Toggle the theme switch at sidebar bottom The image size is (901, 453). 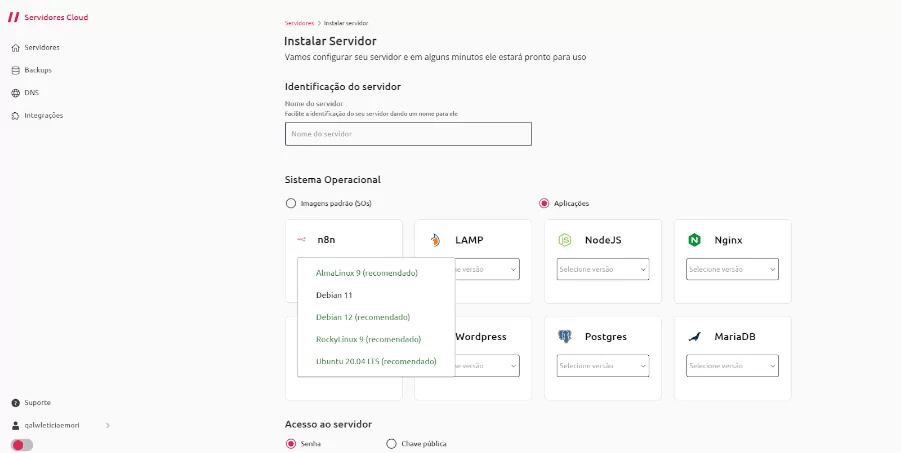[22, 445]
